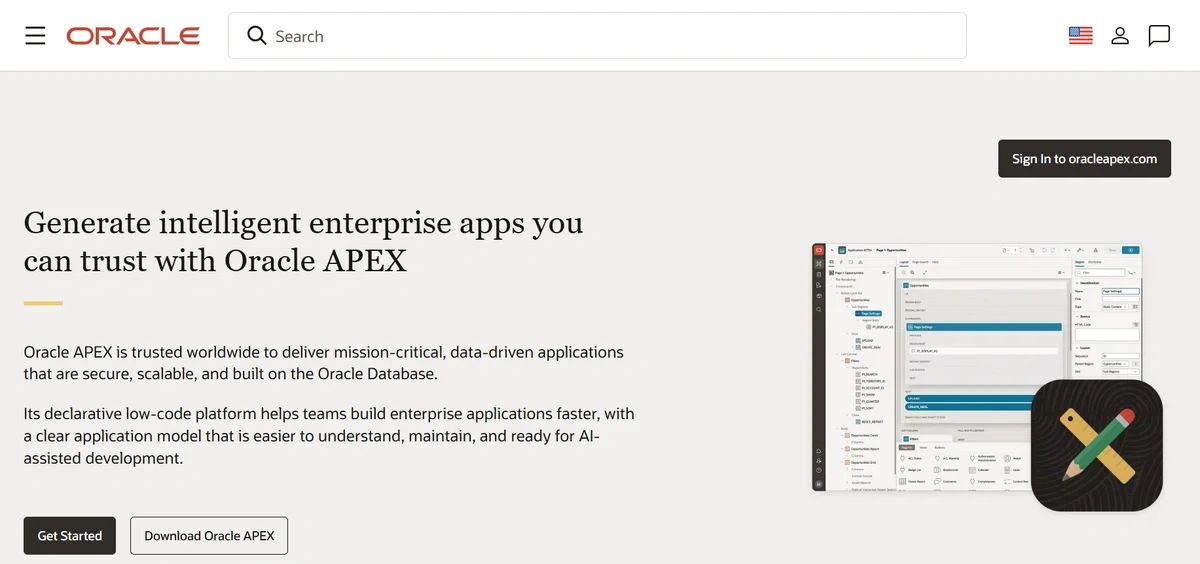Click the headline "Generate intelligent enterprise apps"
The height and width of the screenshot is (564, 1200).
pos(304,240)
